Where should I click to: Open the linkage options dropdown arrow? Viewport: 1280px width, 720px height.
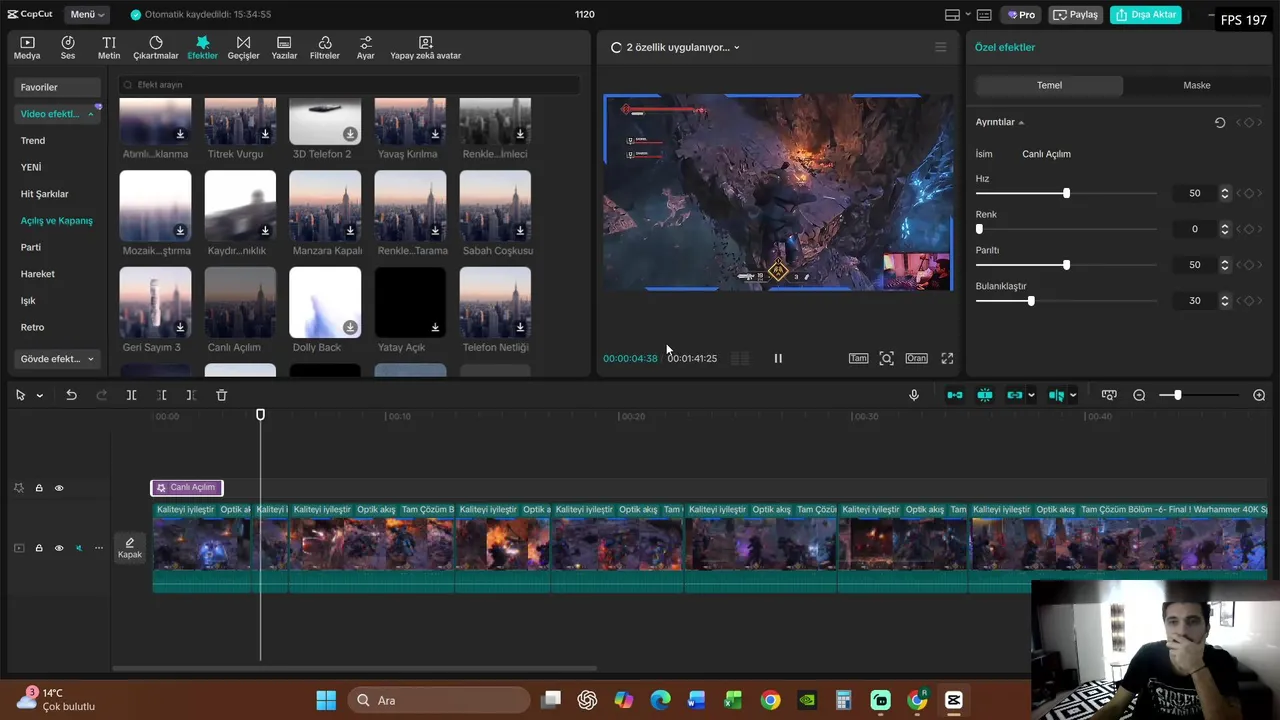coord(1031,395)
